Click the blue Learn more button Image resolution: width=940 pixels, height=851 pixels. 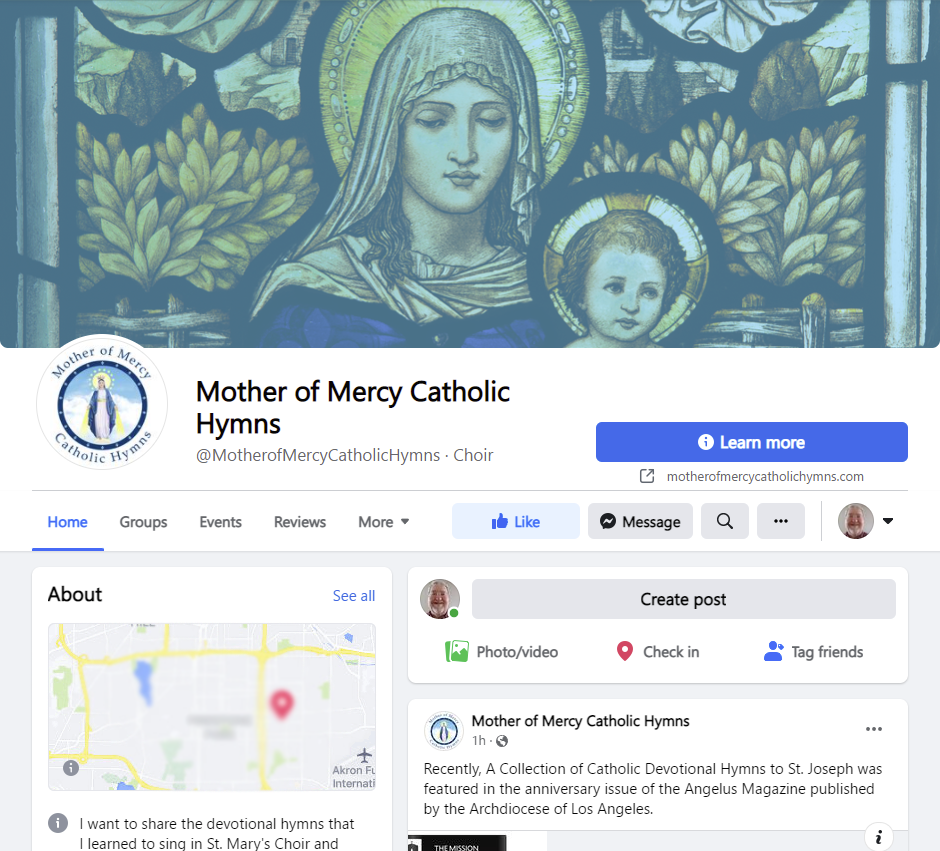(751, 442)
